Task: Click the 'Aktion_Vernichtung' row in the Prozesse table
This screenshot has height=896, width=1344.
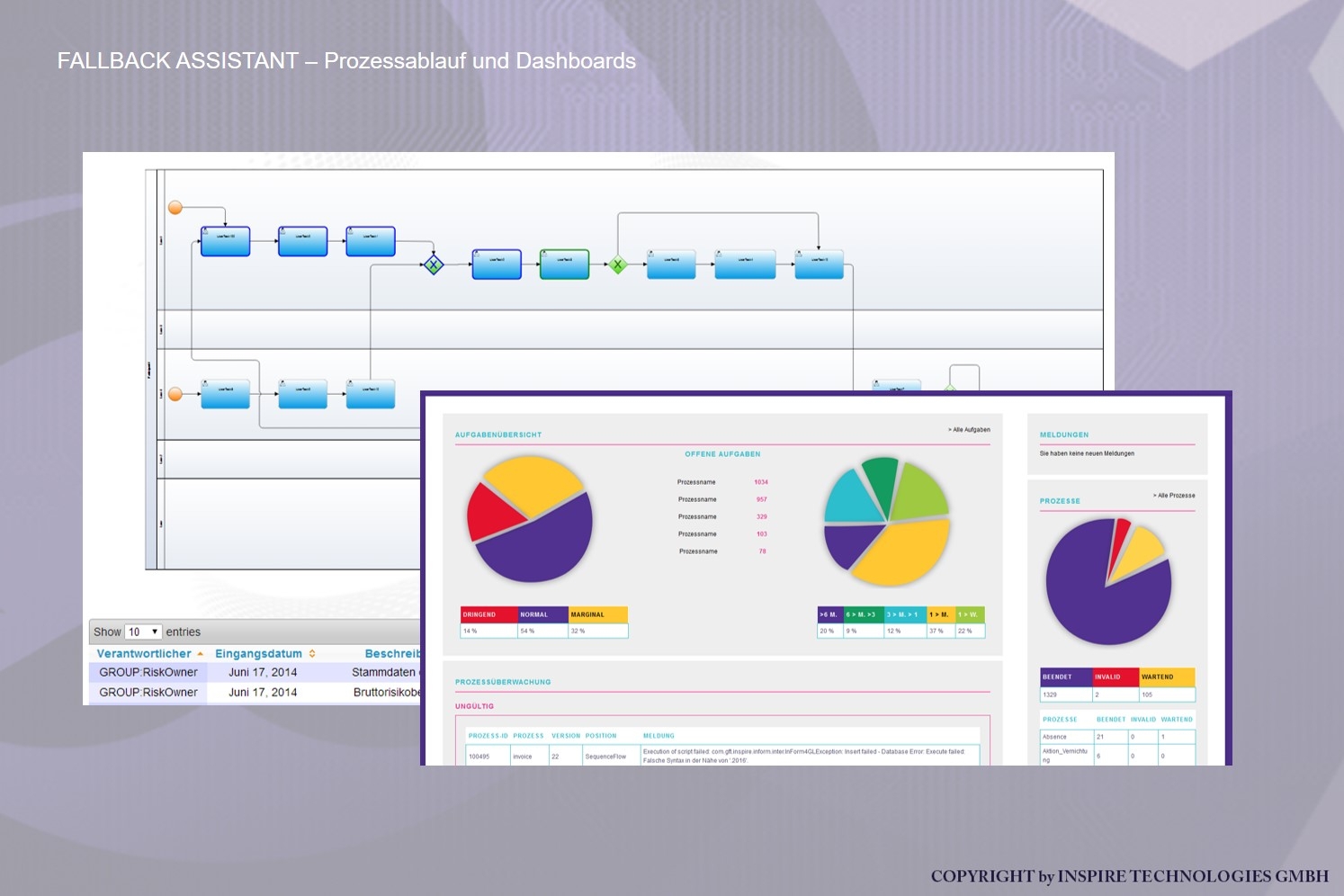Action: coord(1117,755)
